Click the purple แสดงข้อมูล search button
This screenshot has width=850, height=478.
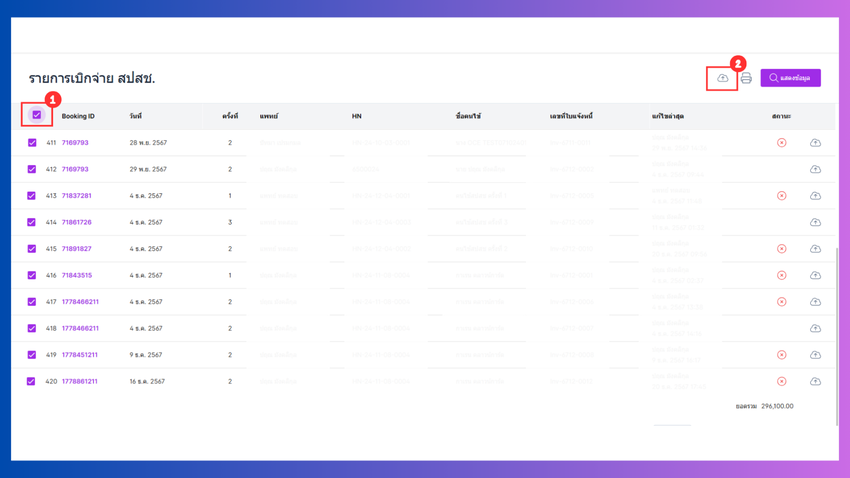pyautogui.click(x=790, y=78)
